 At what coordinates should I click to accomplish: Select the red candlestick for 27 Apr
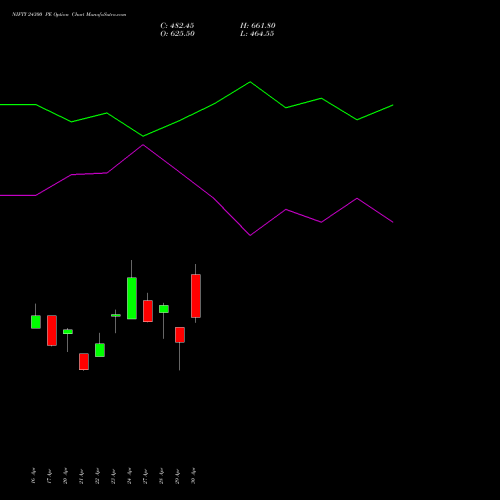tap(148, 311)
